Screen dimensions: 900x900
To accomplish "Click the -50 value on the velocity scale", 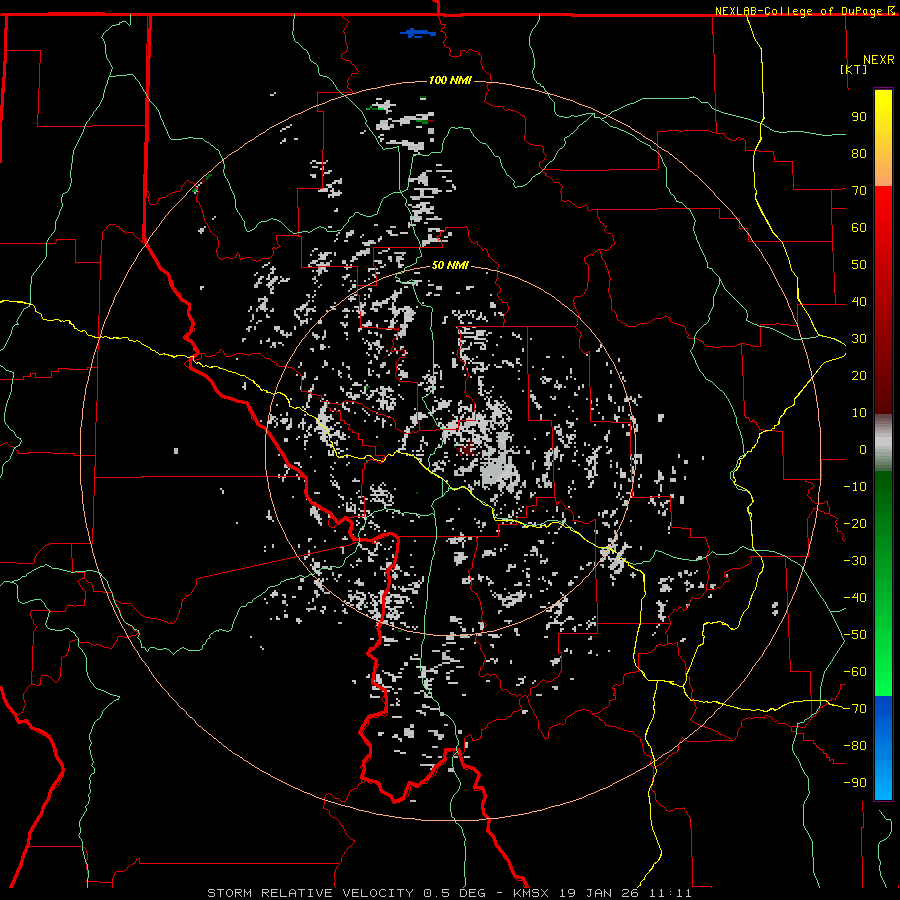I will tap(855, 635).
